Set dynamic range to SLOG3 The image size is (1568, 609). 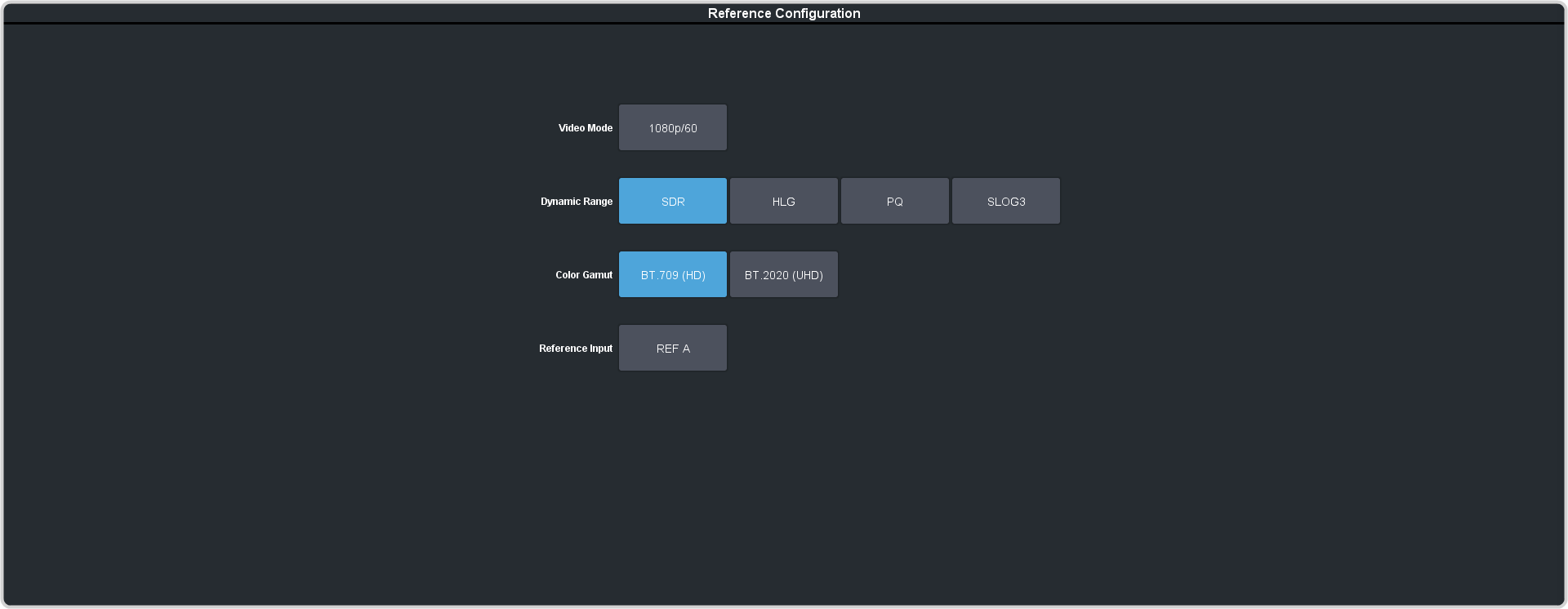click(x=1006, y=201)
